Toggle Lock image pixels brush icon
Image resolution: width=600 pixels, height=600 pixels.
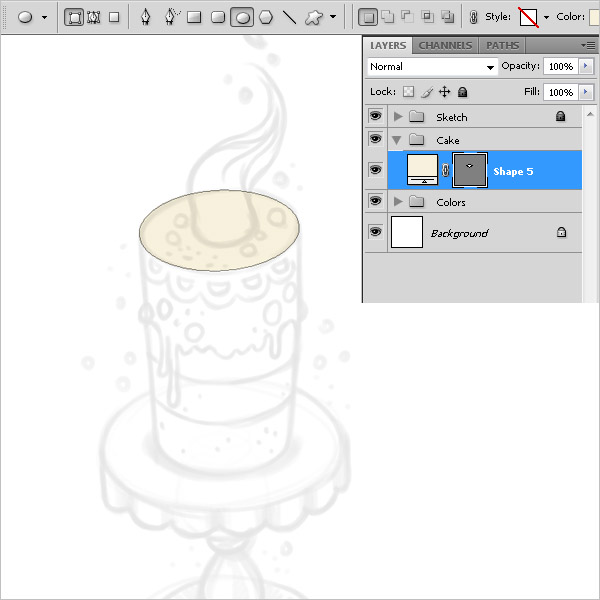[427, 92]
